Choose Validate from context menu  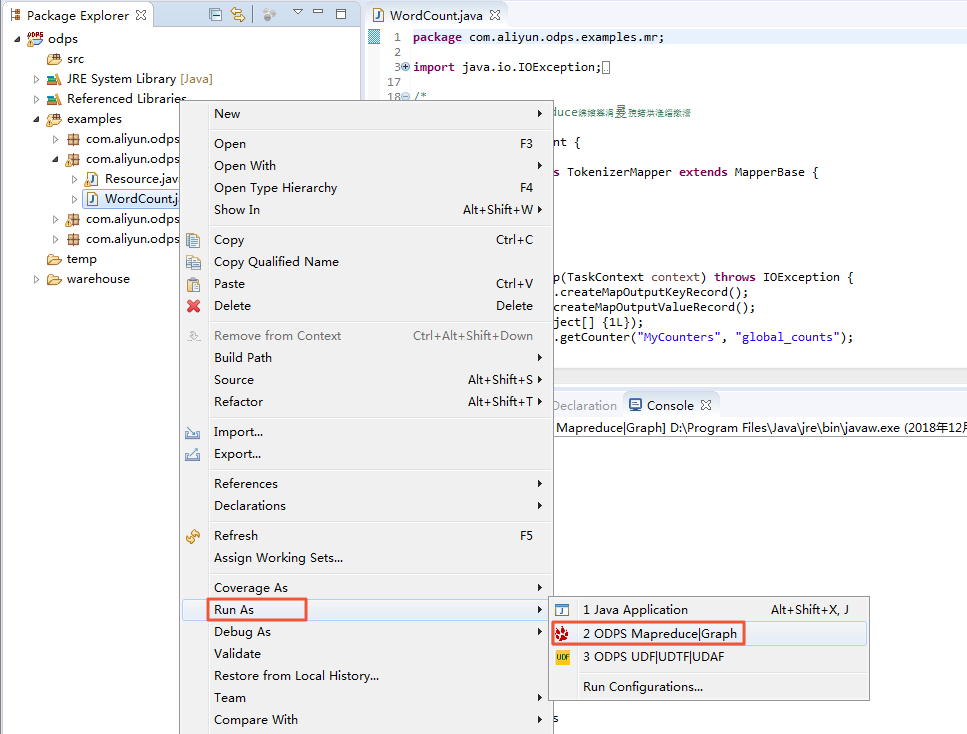[366, 654]
